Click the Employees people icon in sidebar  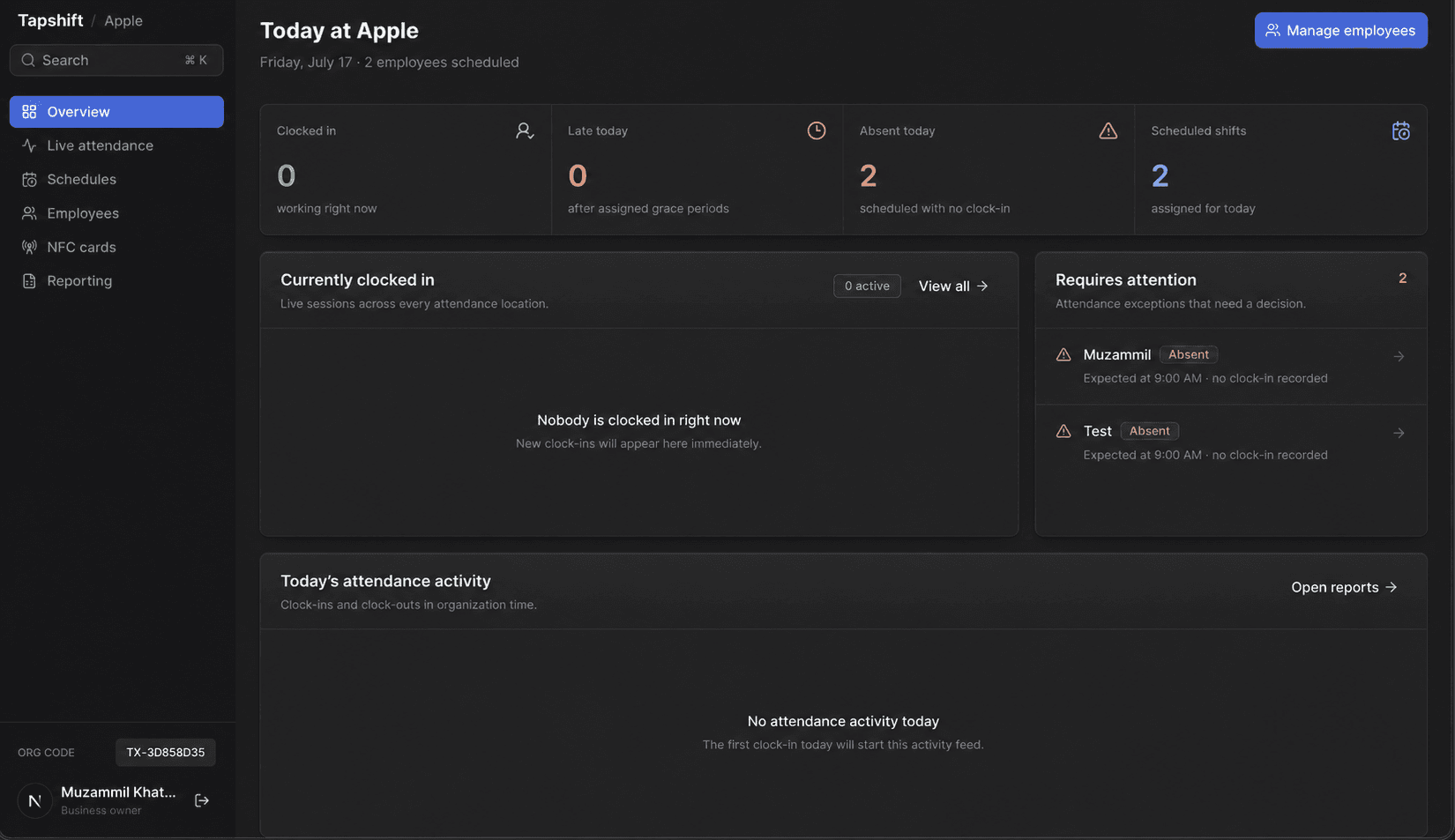pos(29,213)
